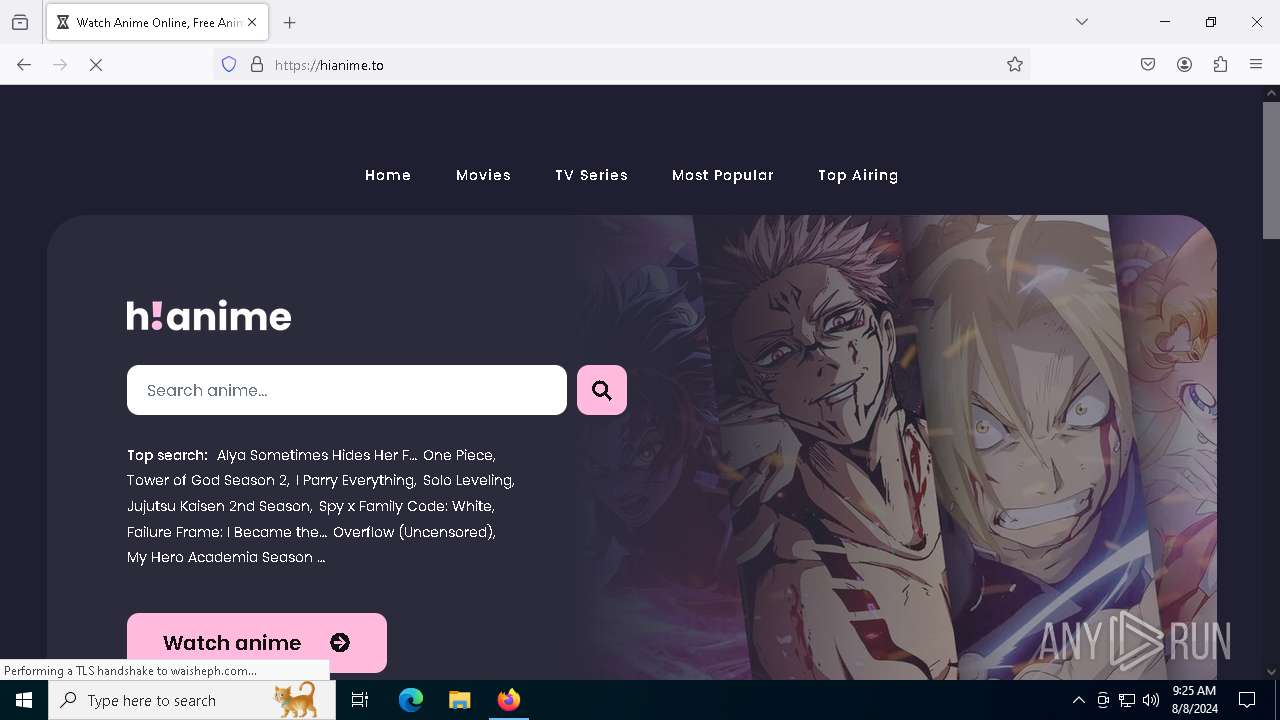Click the scrollbar down arrow
1280x720 pixels.
pos(1271,672)
